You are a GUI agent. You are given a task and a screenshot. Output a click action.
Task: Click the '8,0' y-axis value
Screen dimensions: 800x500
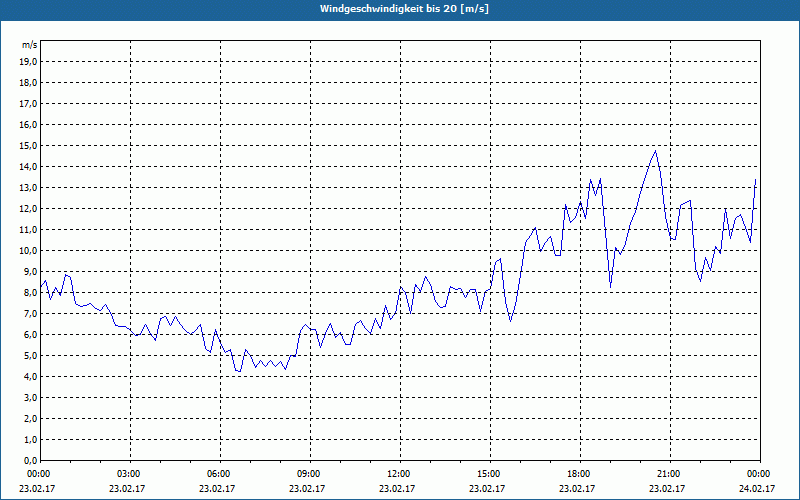(x=31, y=293)
